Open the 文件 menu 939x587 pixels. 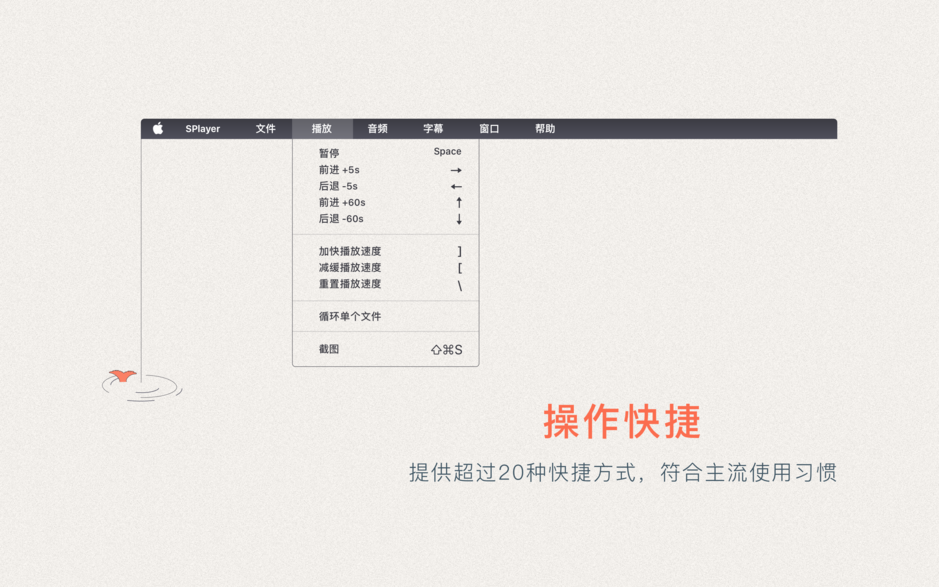pyautogui.click(x=266, y=128)
